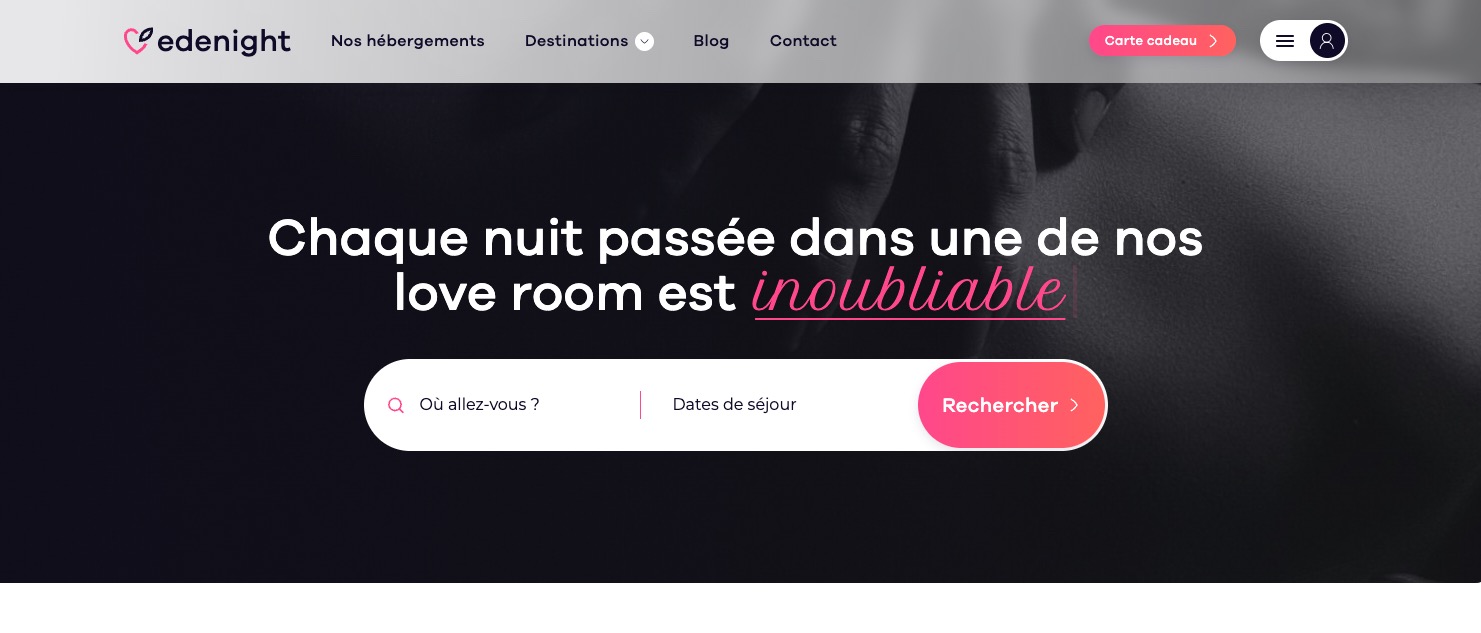This screenshot has width=1481, height=633.
Task: Navigate to the Contact page
Action: point(803,41)
